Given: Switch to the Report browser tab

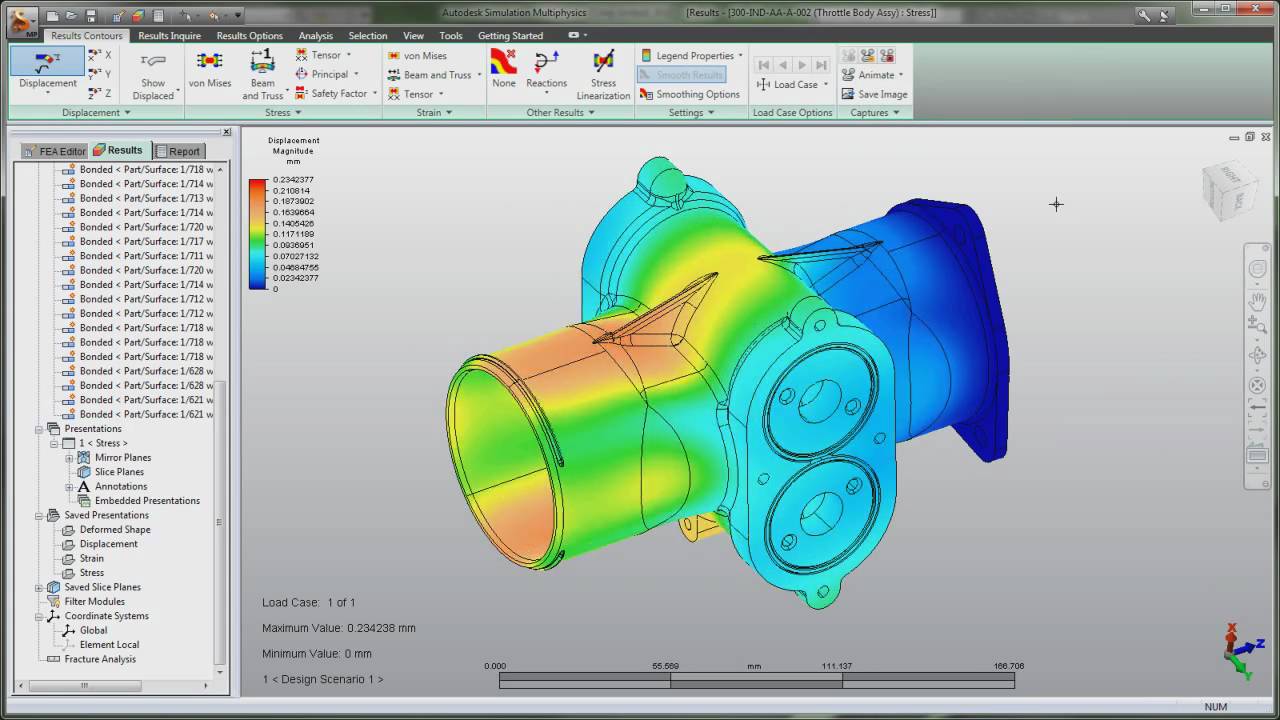Looking at the screenshot, I should [x=178, y=151].
